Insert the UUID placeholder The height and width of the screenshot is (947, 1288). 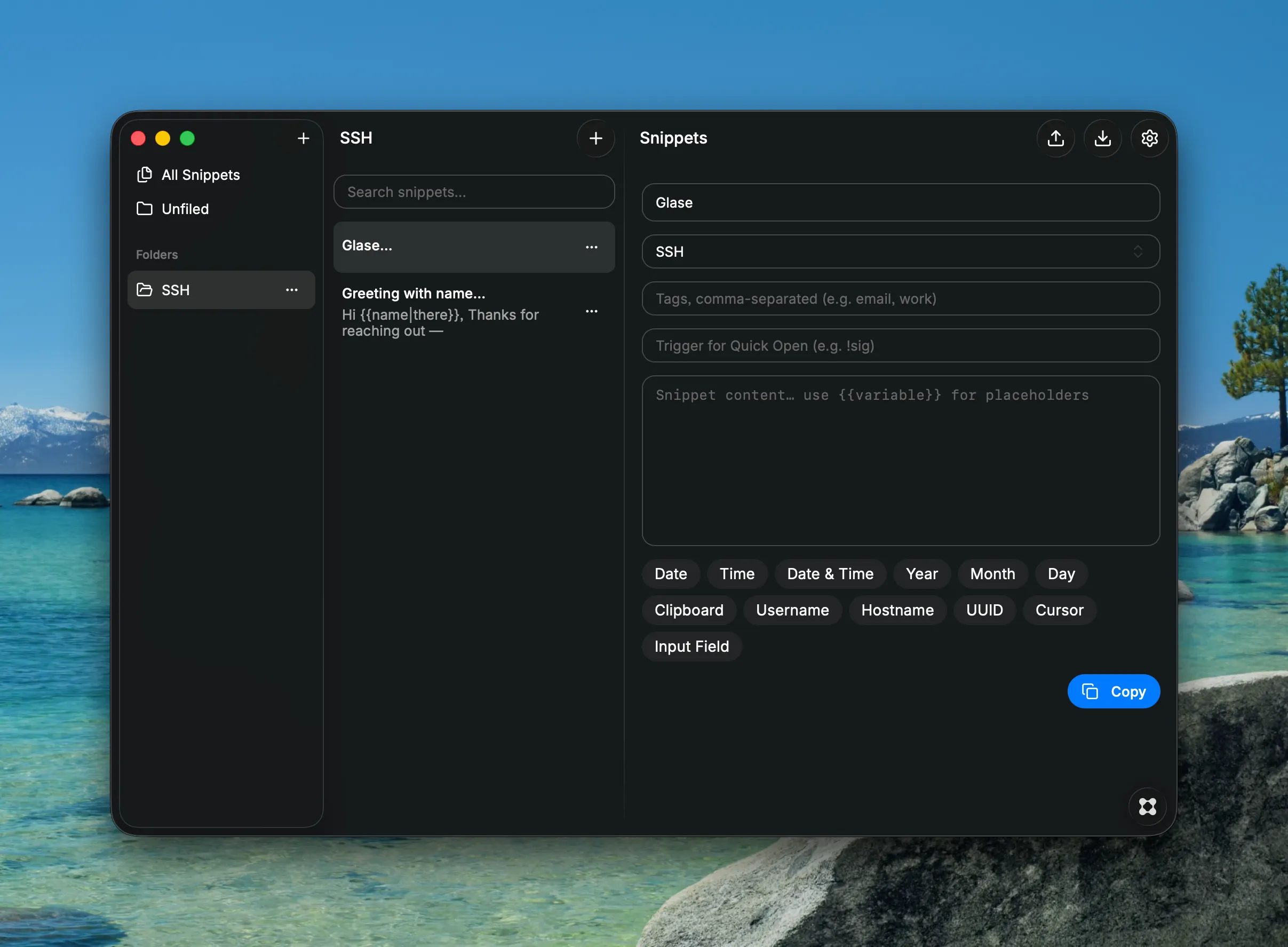point(984,610)
